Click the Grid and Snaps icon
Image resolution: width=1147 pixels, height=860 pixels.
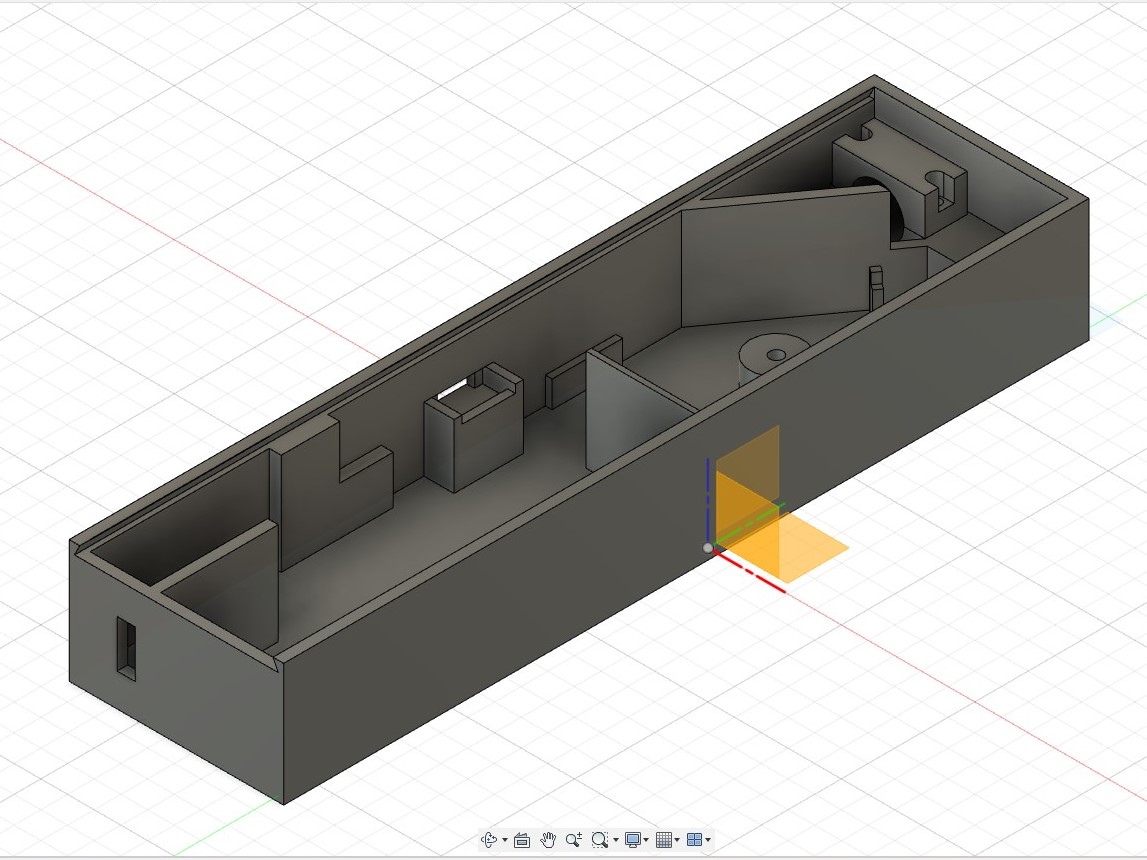pyautogui.click(x=663, y=840)
